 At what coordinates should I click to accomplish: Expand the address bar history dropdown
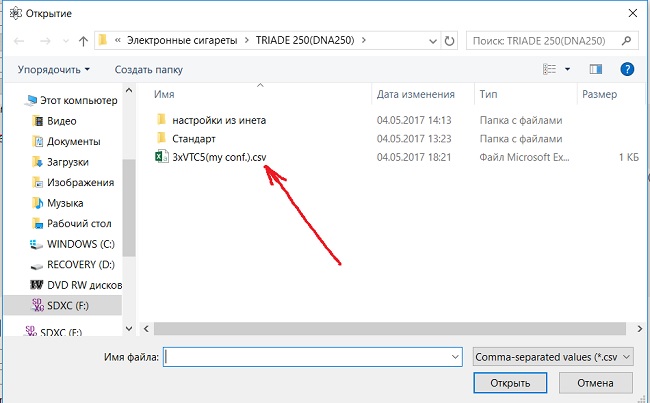pyautogui.click(x=429, y=41)
